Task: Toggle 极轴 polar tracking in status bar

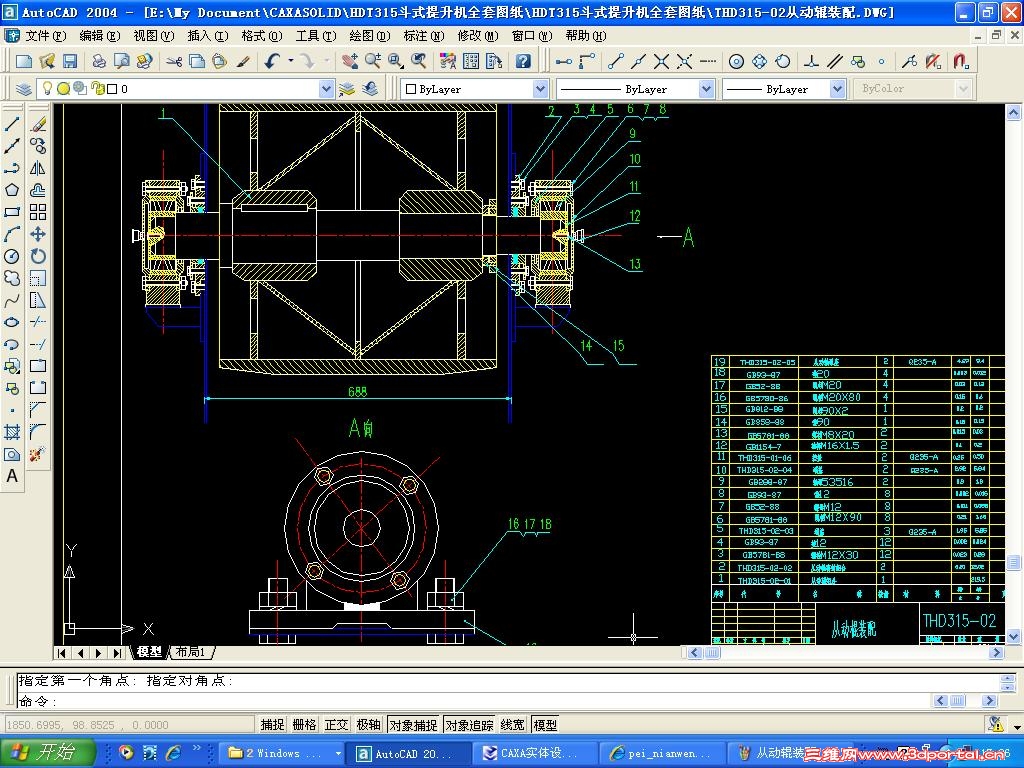Action: 368,725
